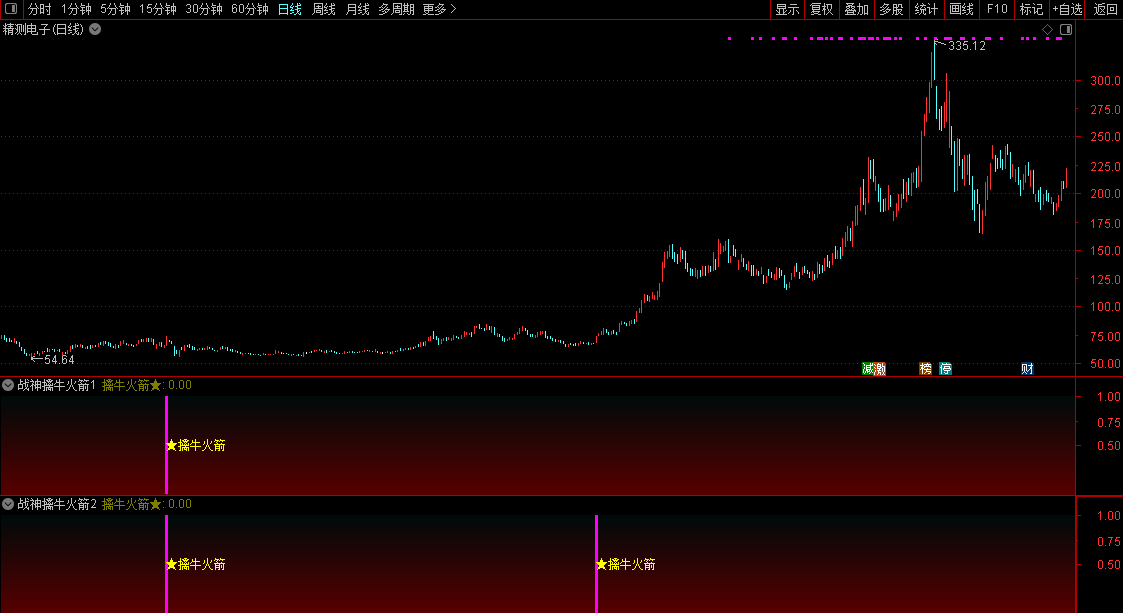The width and height of the screenshot is (1123, 613).
Task: Switch to the 周线 weekly period tab
Action: pyautogui.click(x=324, y=9)
